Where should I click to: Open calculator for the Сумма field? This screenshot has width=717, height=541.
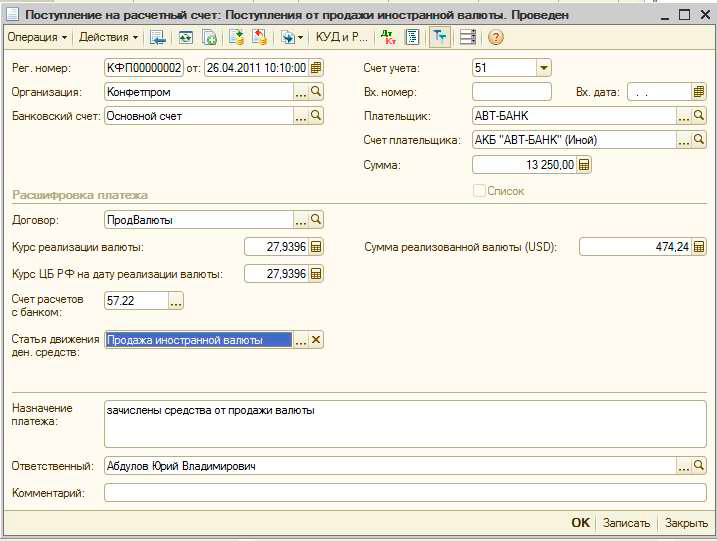click(584, 165)
